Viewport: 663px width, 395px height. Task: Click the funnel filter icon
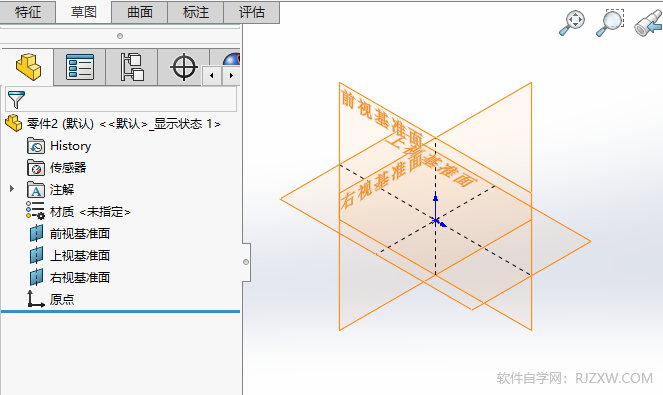click(16, 99)
